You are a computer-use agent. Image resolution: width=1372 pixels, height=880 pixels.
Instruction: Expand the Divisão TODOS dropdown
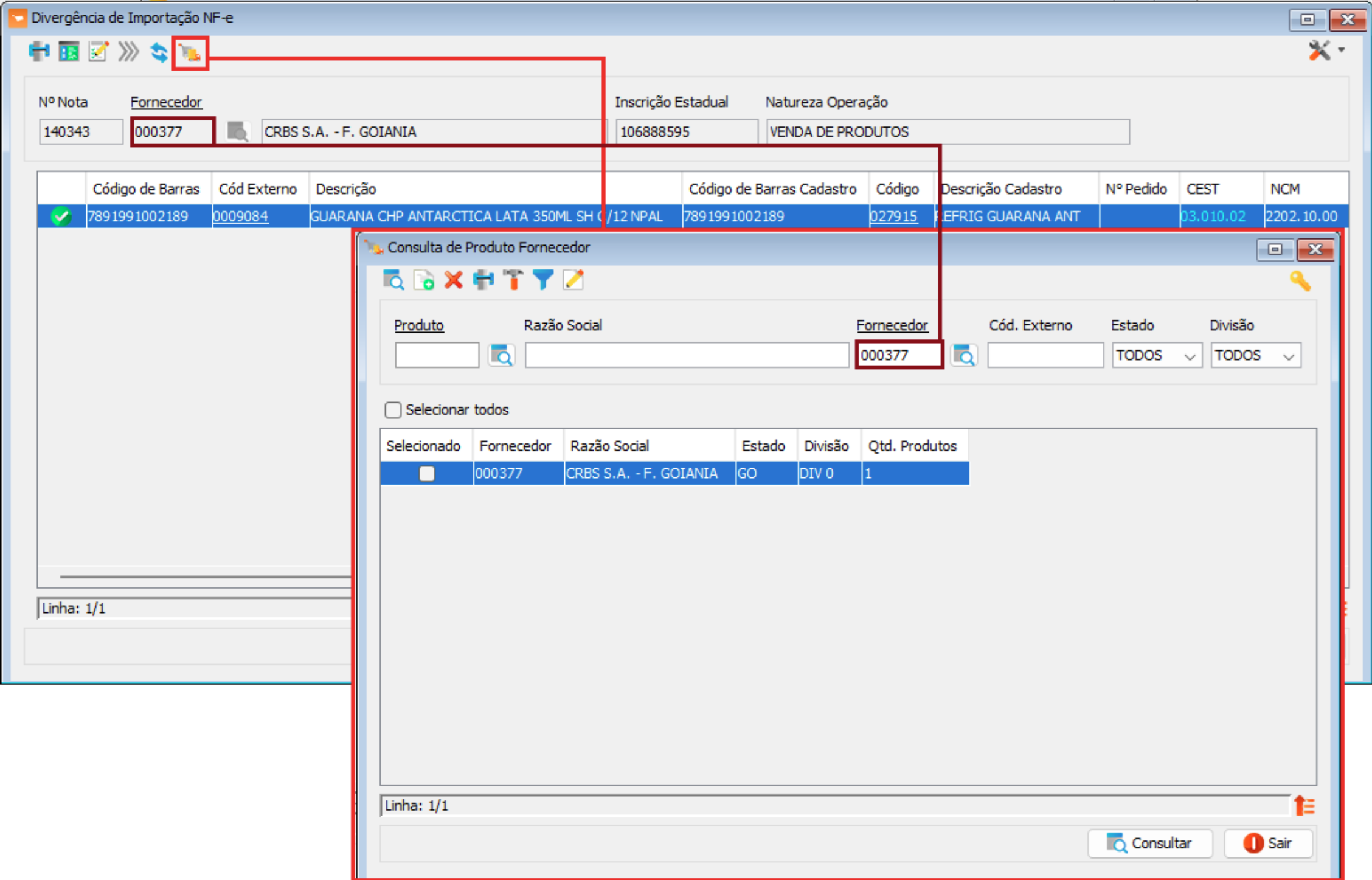[1255, 356]
